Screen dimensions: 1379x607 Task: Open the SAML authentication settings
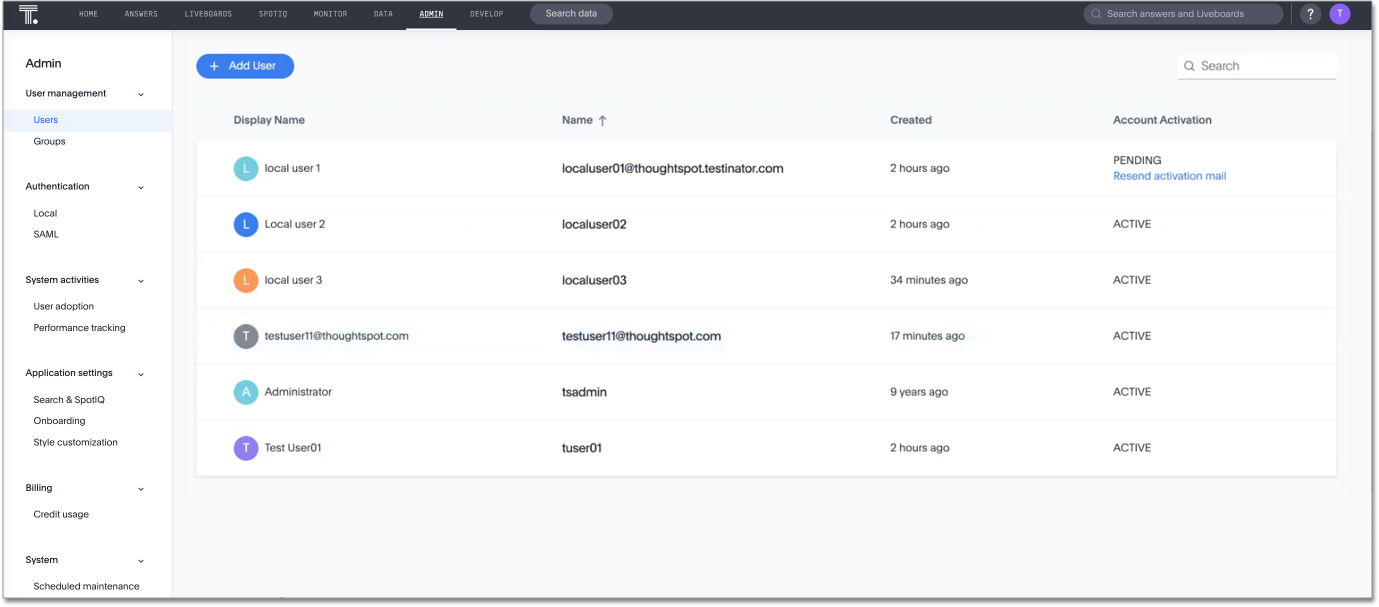coord(45,233)
